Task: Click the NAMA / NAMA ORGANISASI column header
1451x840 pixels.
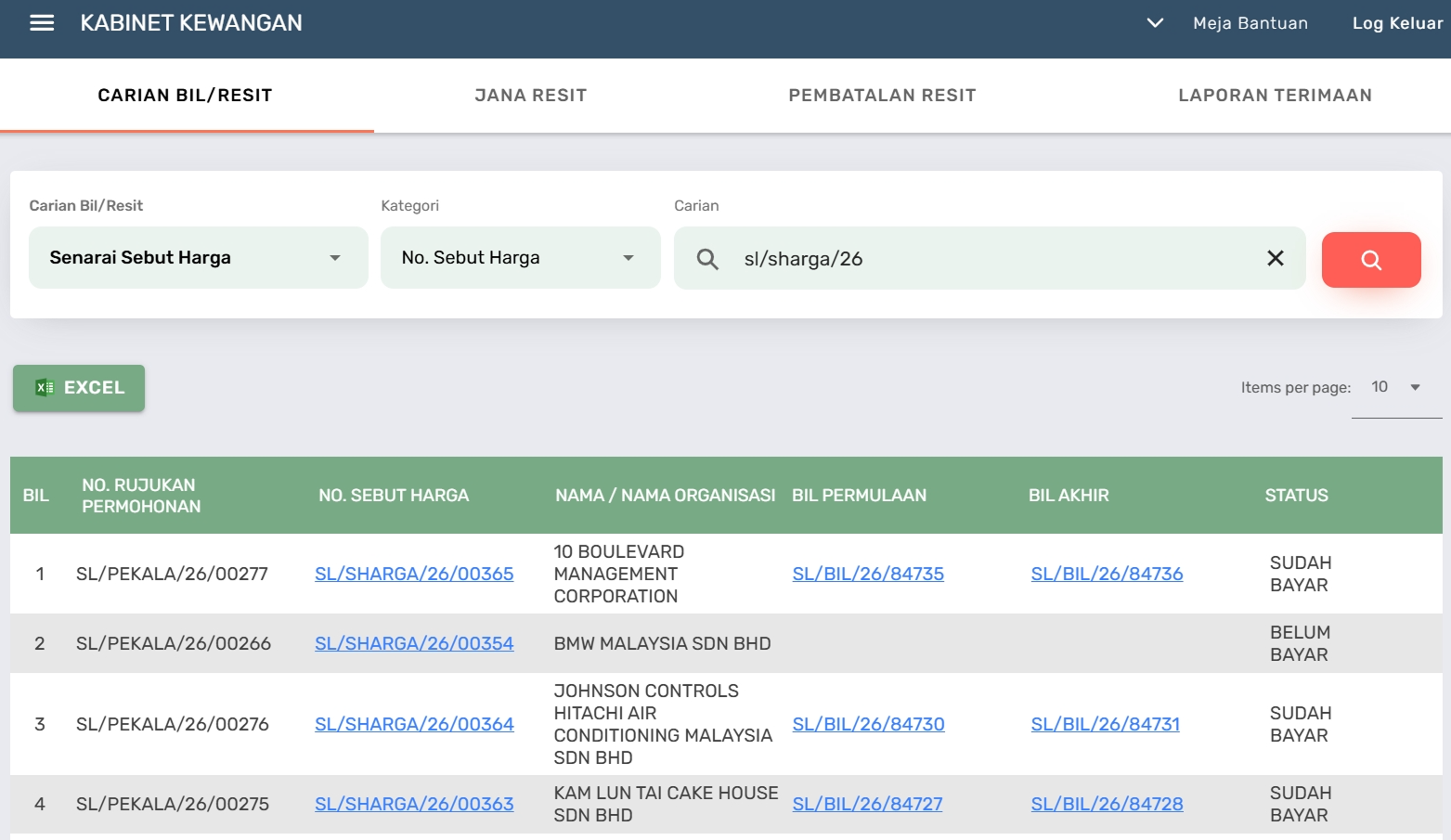Action: (x=665, y=496)
